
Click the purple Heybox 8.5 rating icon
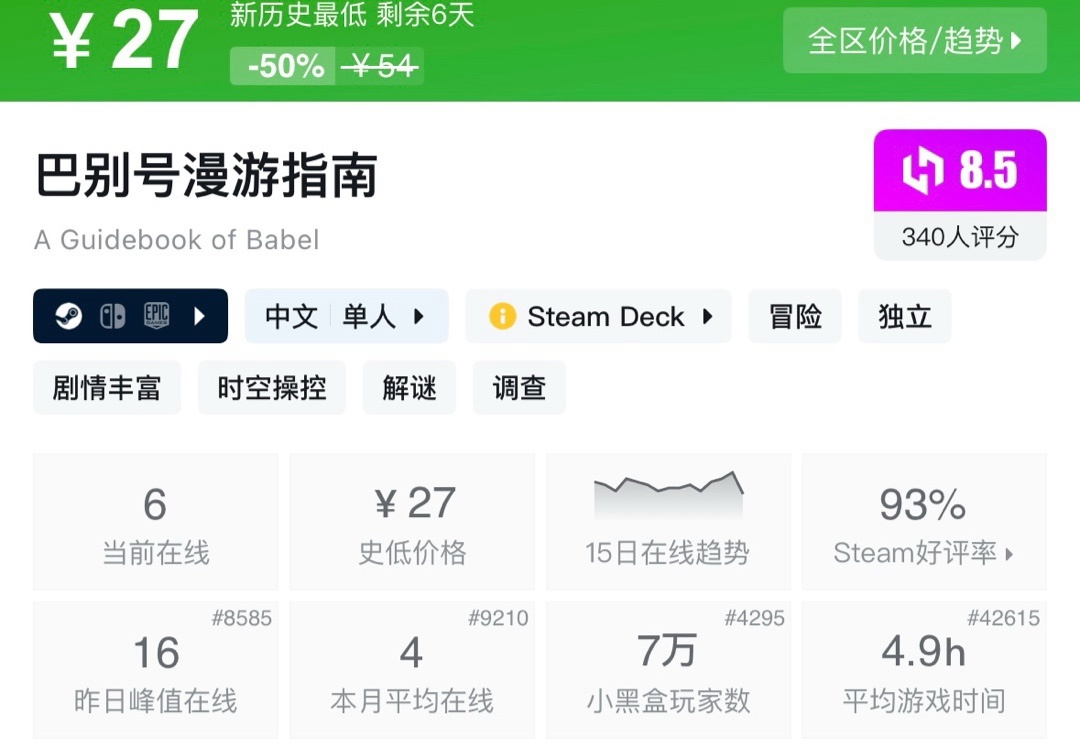pyautogui.click(x=960, y=170)
